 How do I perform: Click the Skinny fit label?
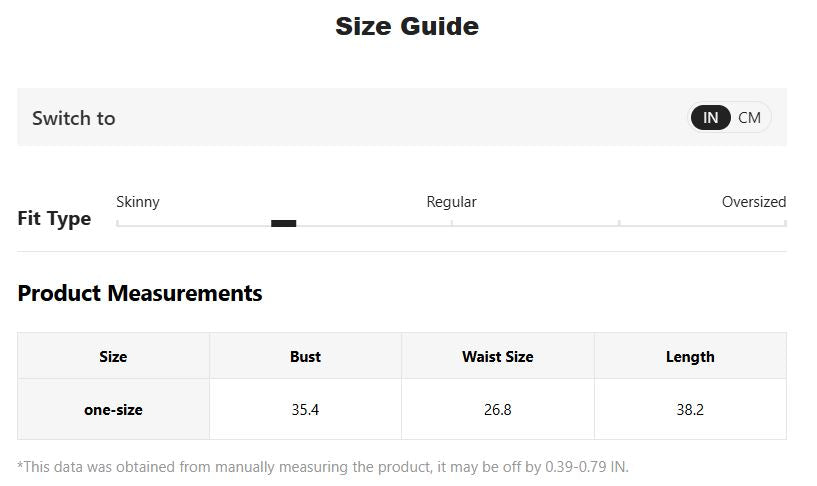pos(138,202)
